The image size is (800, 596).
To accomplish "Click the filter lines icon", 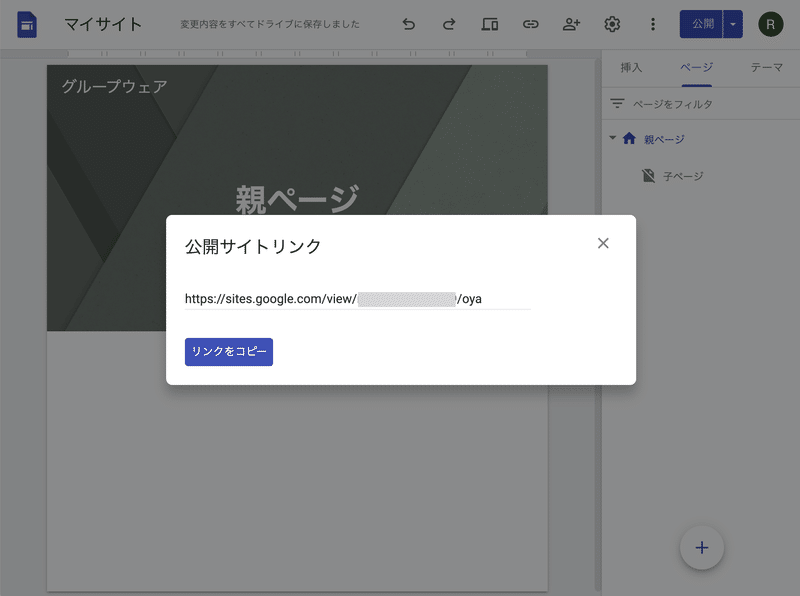I will 617,104.
